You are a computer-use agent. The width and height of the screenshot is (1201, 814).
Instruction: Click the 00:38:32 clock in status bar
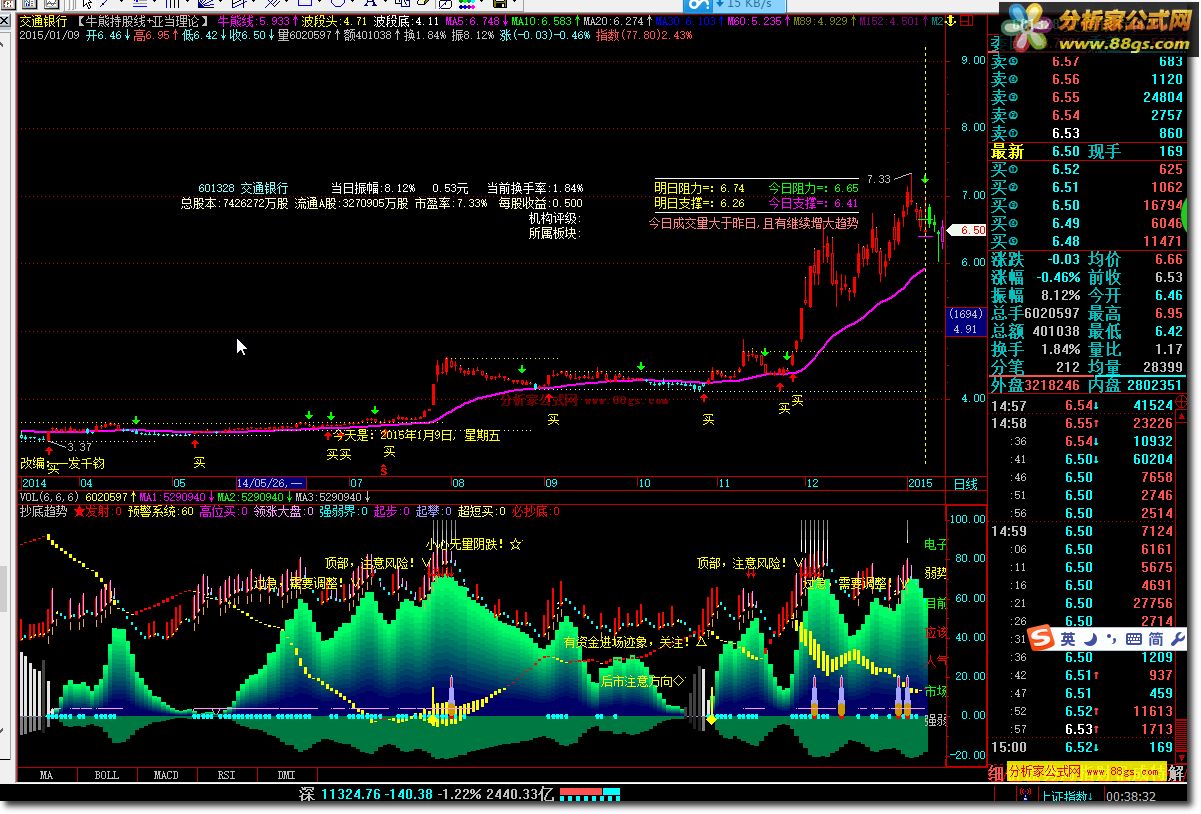(1131, 797)
